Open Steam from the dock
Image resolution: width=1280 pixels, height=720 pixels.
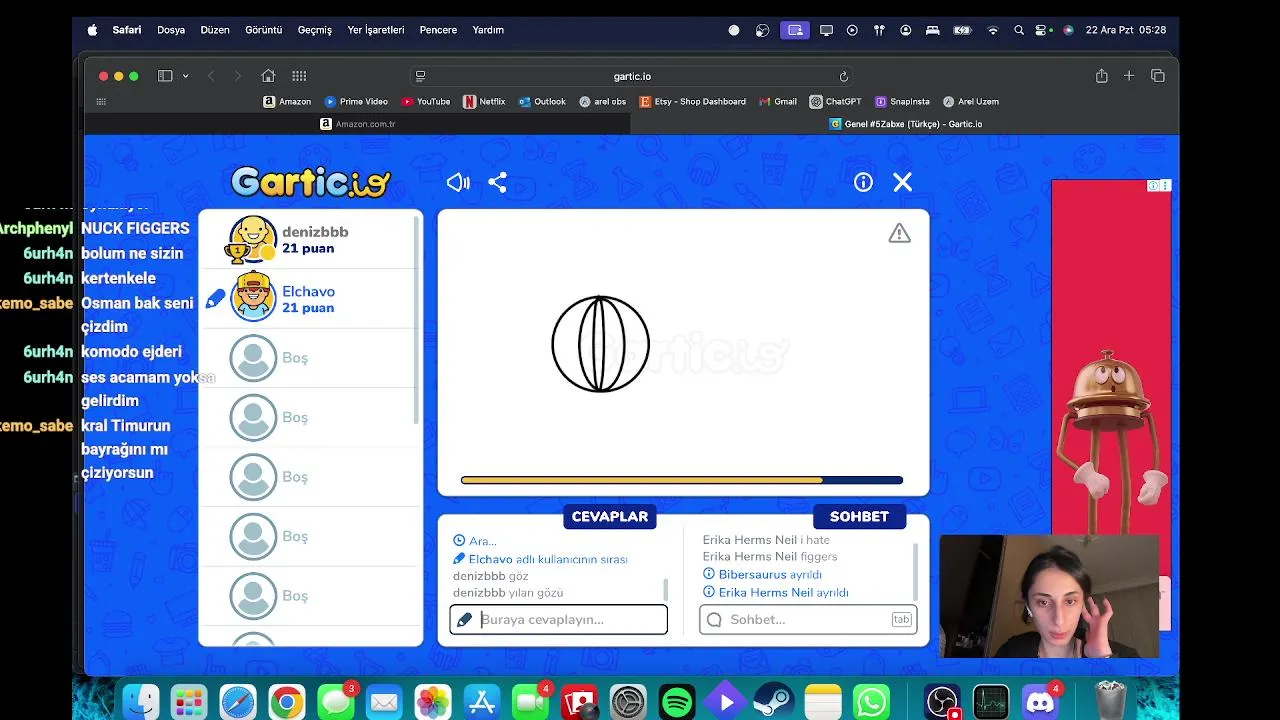[x=774, y=702]
